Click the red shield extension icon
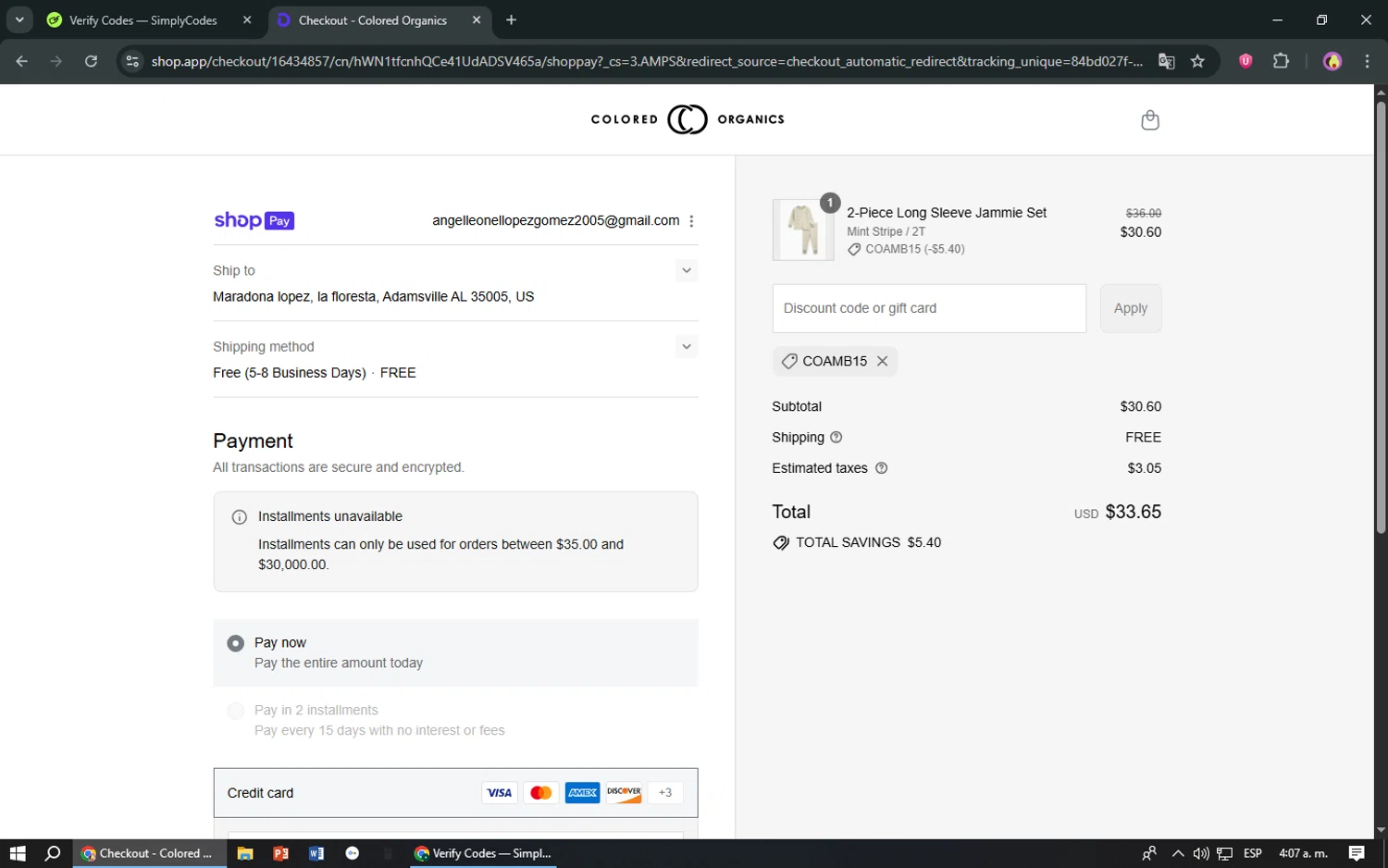Screen dimensions: 1388x868 (1245, 61)
